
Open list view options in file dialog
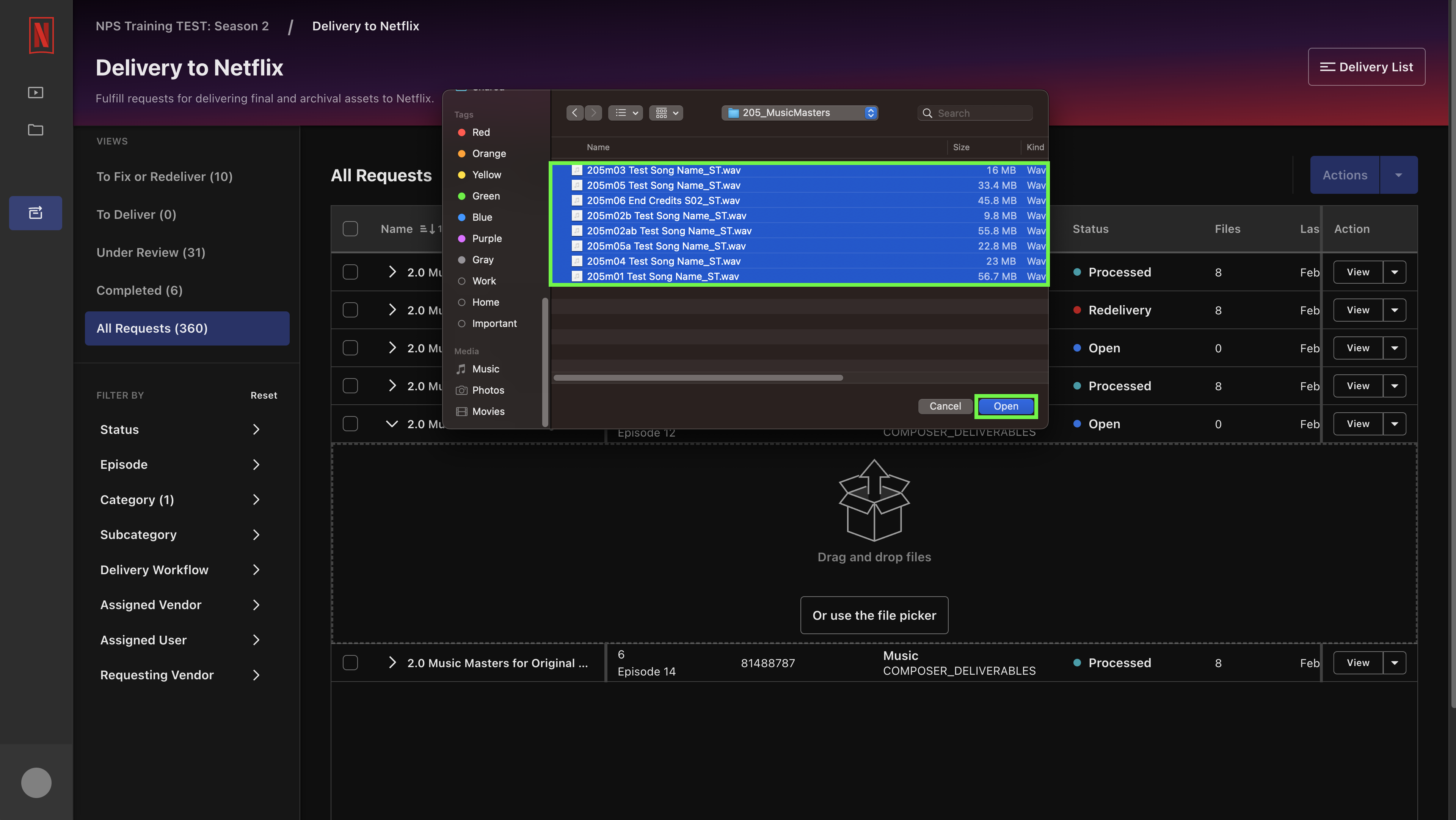[626, 113]
